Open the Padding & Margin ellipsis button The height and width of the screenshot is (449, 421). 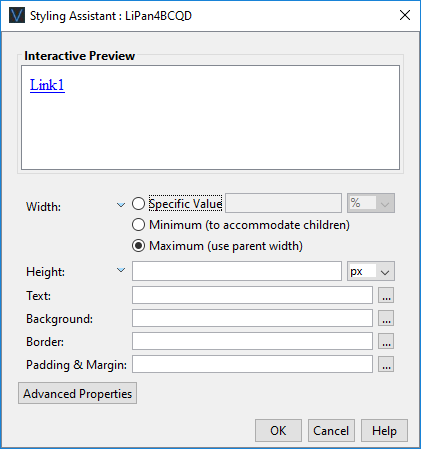[x=386, y=364]
